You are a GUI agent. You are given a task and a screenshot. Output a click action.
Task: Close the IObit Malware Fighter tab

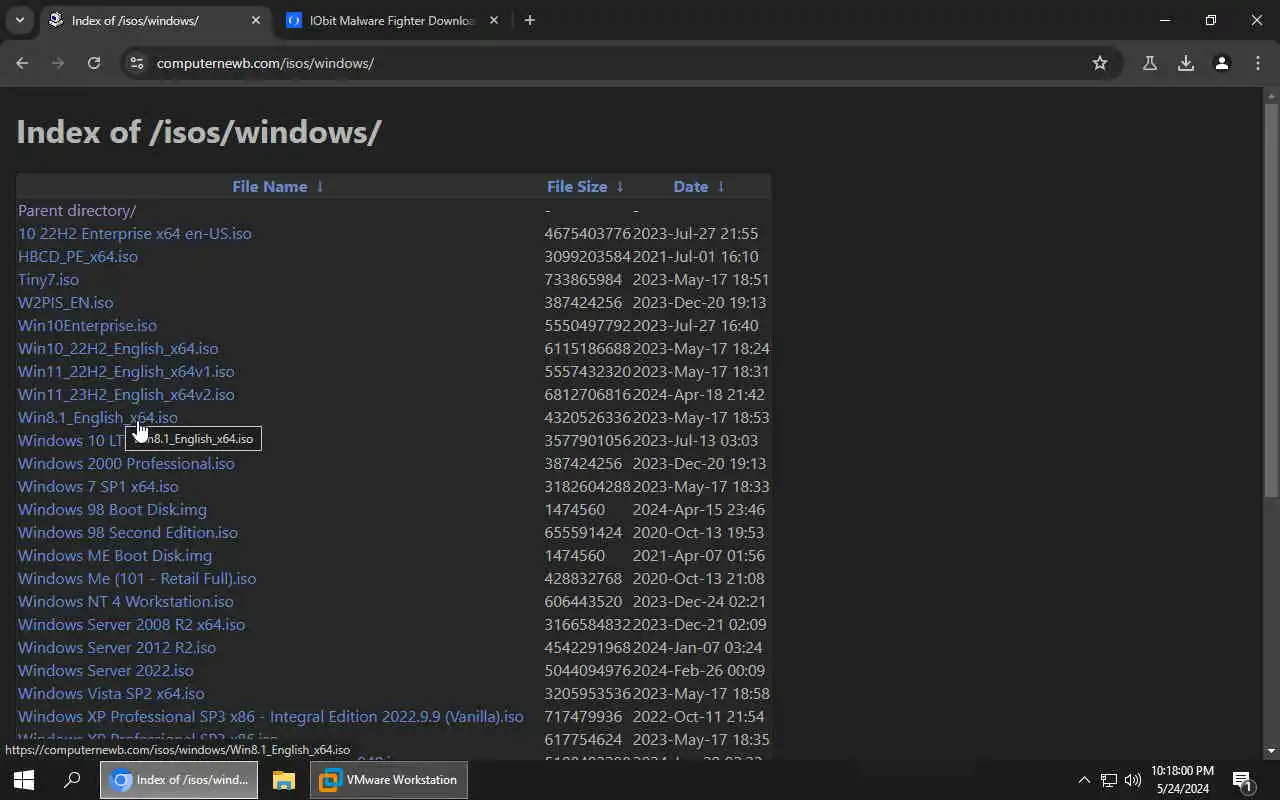(494, 20)
